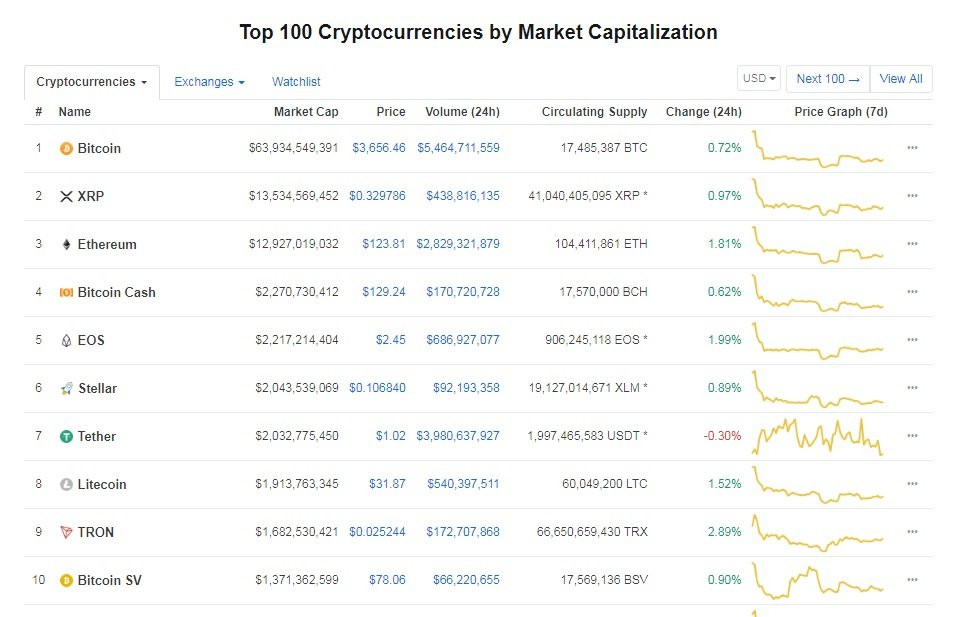Click the TRON red logo icon
Image resolution: width=965 pixels, height=617 pixels.
[67, 532]
